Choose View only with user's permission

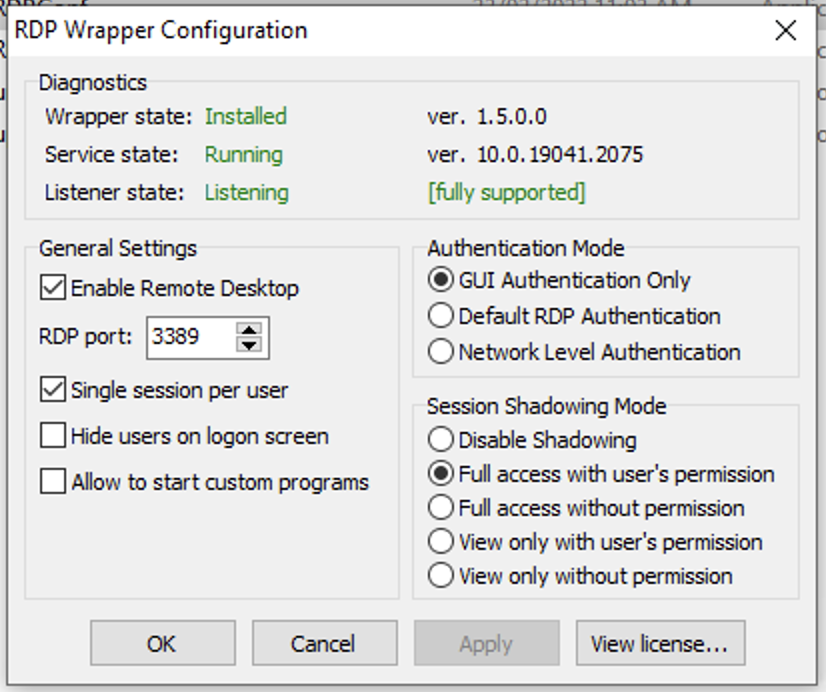coord(440,541)
